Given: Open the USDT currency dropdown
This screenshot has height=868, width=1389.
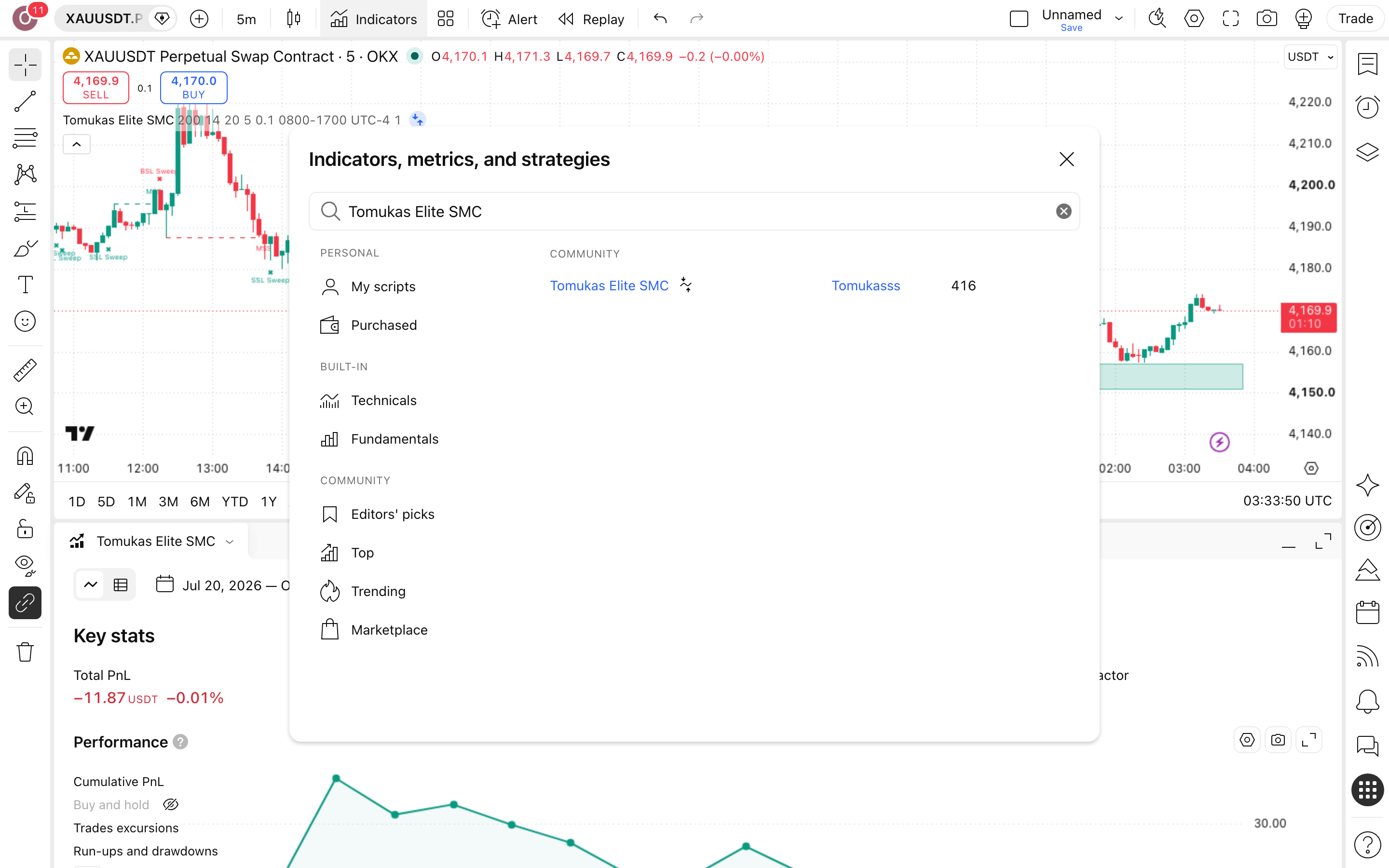Looking at the screenshot, I should pos(1310,57).
